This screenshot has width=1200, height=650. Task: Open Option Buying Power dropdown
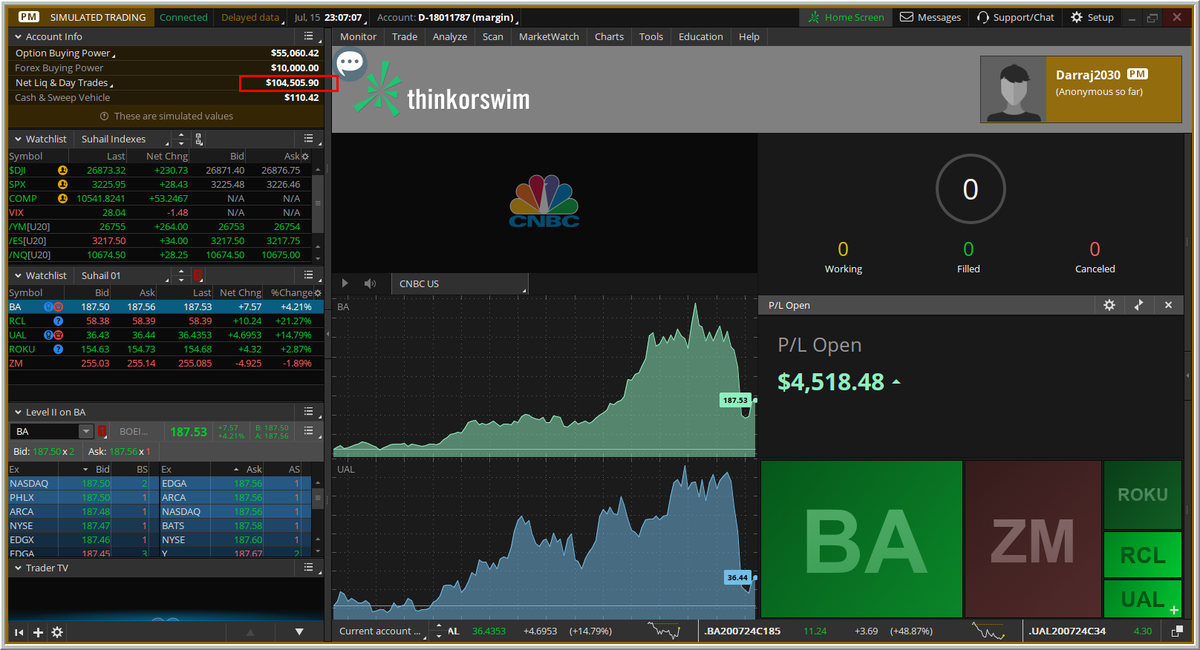[66, 53]
